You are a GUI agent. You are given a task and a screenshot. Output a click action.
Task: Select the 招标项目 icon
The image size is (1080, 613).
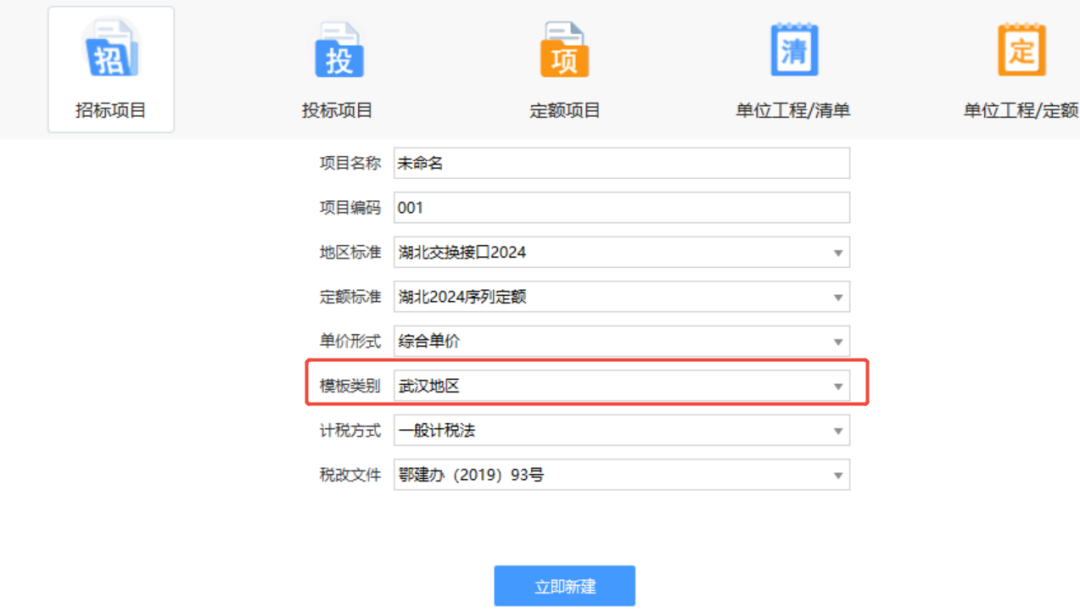click(x=110, y=48)
